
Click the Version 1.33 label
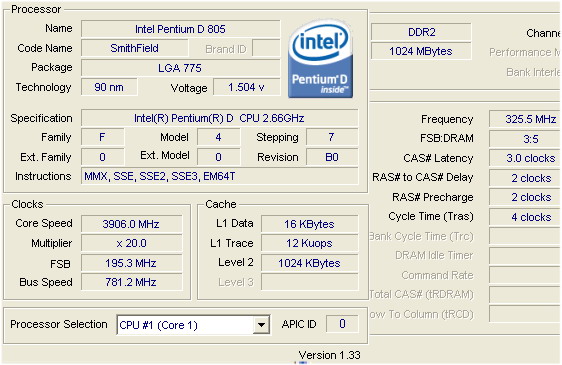click(329, 355)
